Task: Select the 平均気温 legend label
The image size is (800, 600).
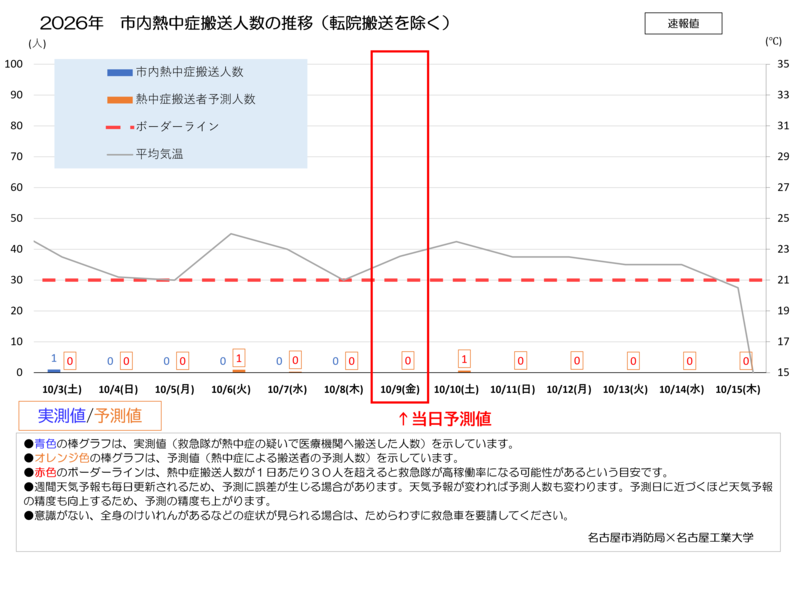Action: coord(159,154)
